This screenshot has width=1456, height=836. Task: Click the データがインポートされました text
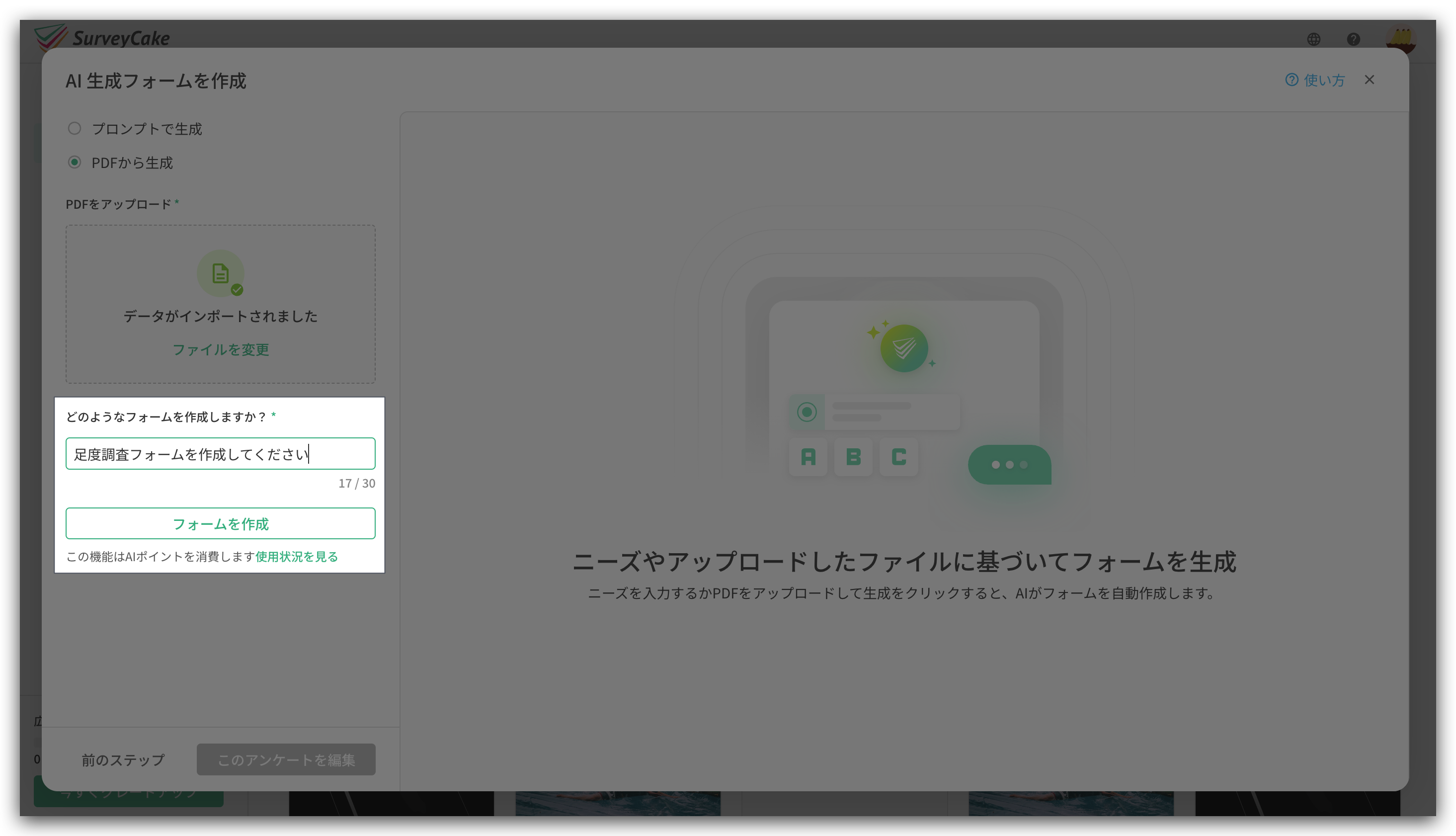(x=220, y=316)
